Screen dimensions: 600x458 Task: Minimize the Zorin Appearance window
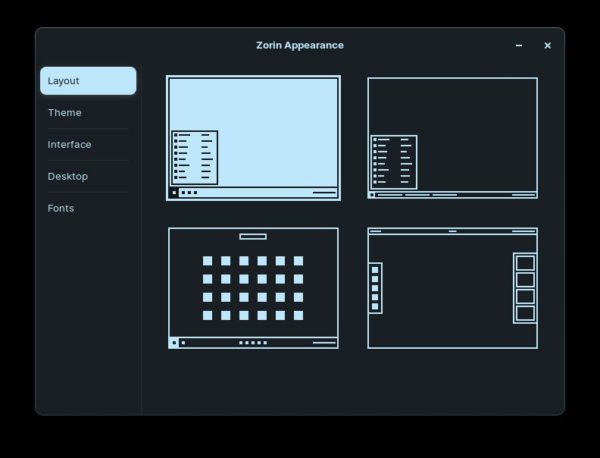pos(519,46)
